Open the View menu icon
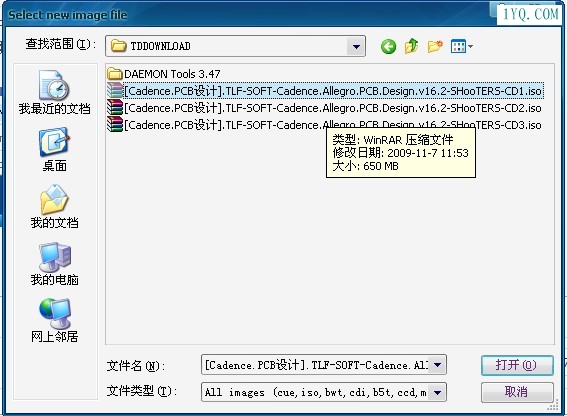 coord(461,46)
